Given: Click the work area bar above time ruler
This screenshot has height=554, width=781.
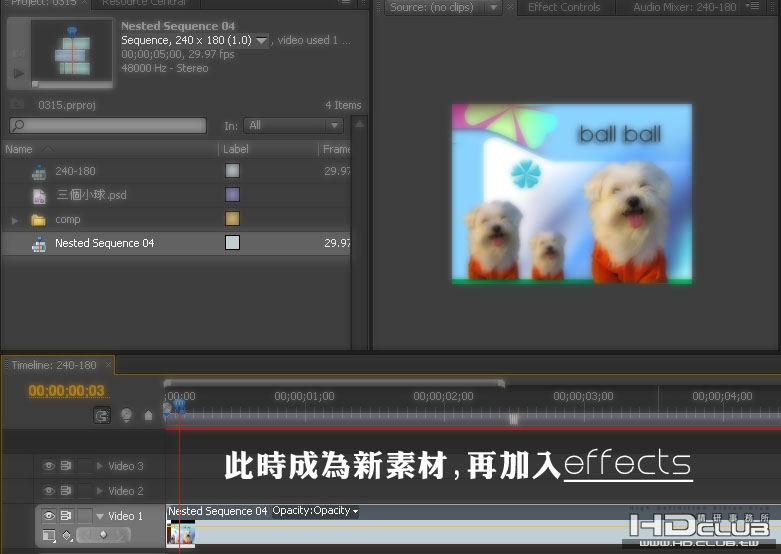Looking at the screenshot, I should [334, 383].
